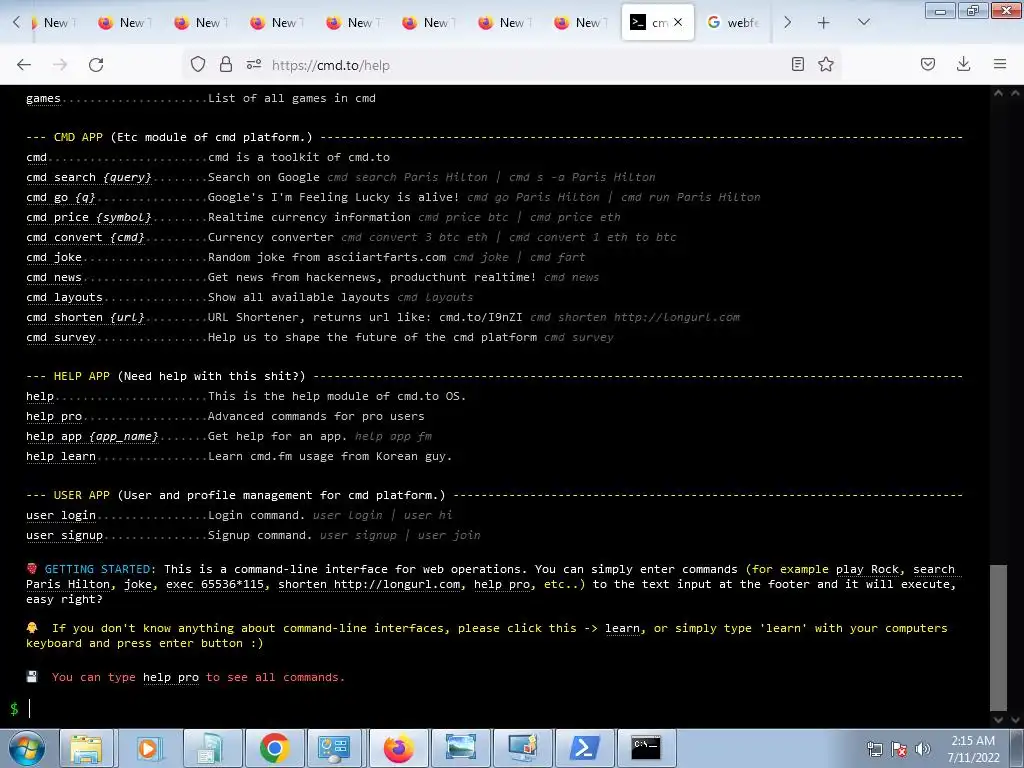
Task: Select the cmd active tab
Action: [656, 22]
